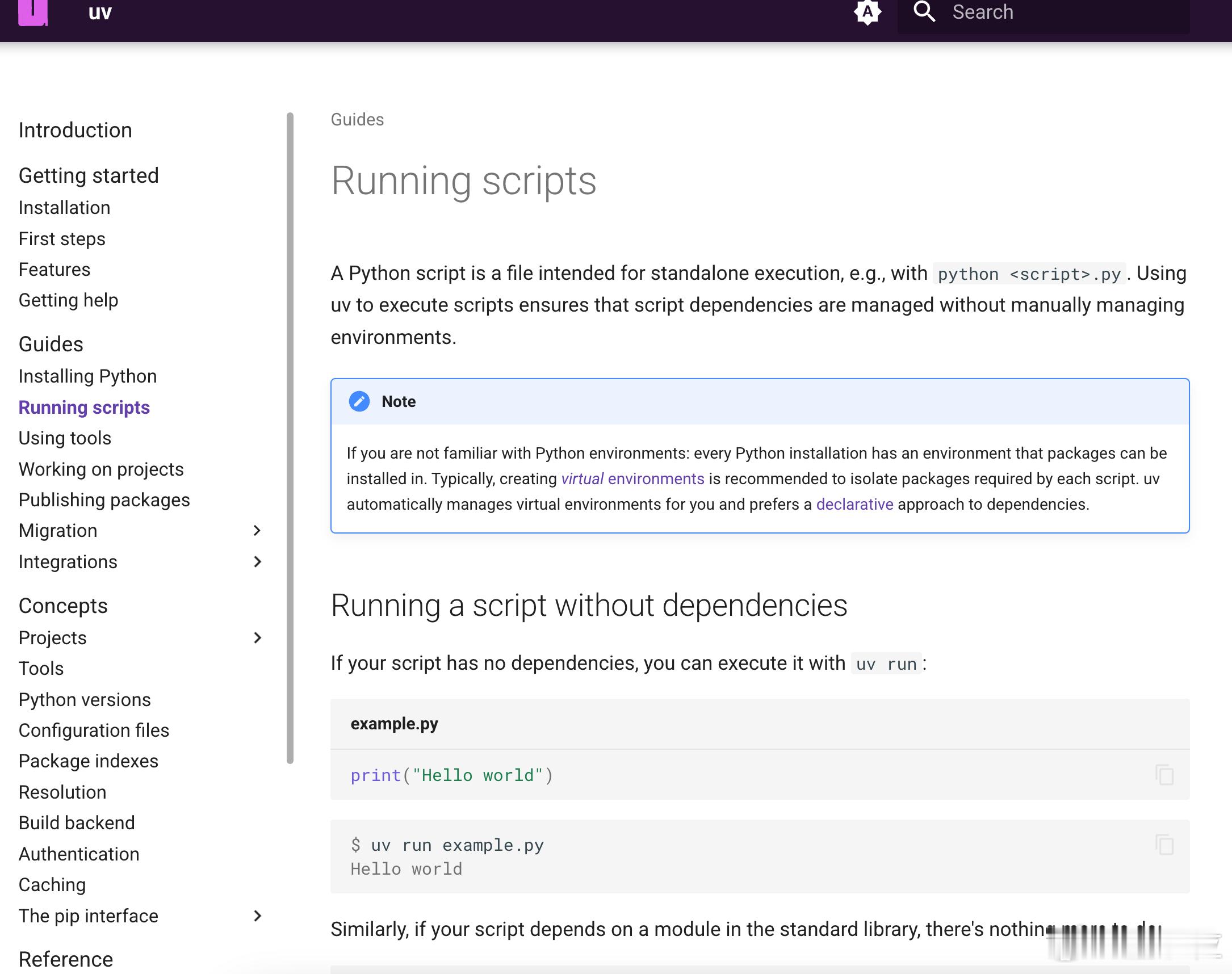Viewport: 1232px width, 974px height.
Task: Click the inline code uv run
Action: pyautogui.click(x=886, y=664)
